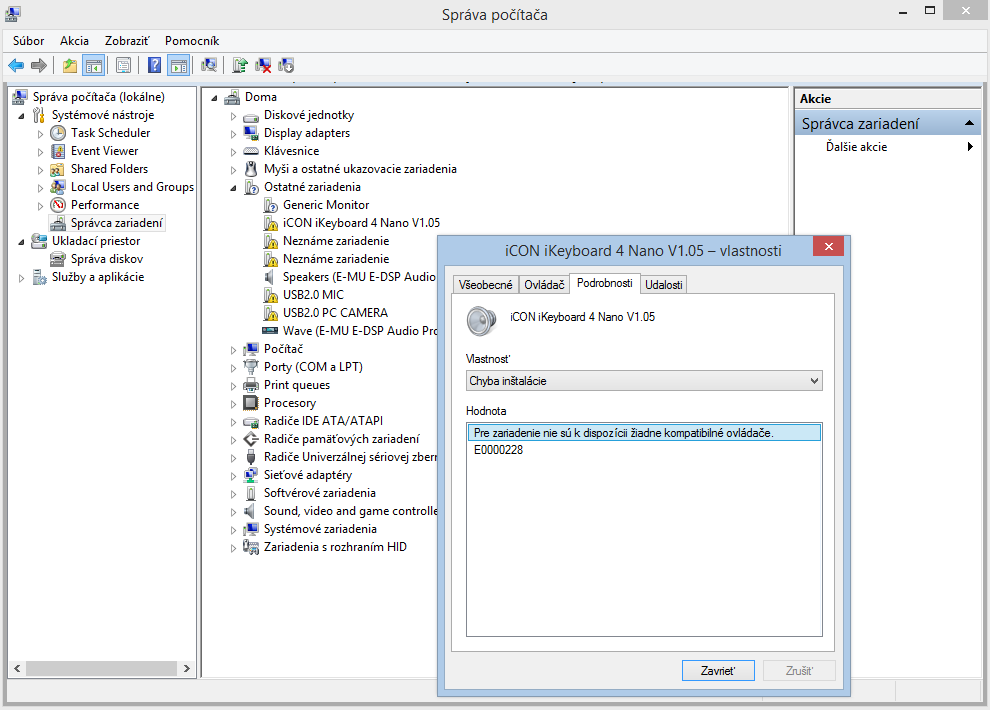Collapse the Doma root node
This screenshot has width=990, height=710.
click(x=215, y=98)
